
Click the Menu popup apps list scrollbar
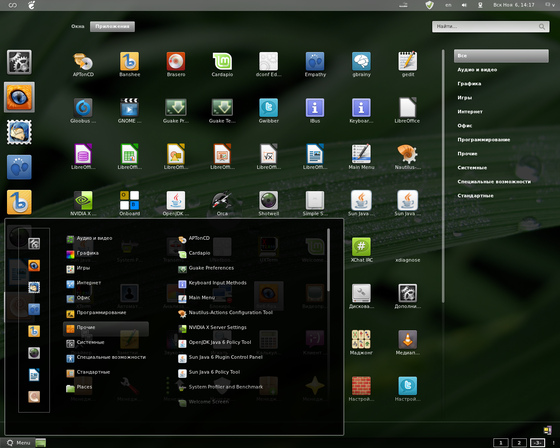pyautogui.click(x=329, y=260)
